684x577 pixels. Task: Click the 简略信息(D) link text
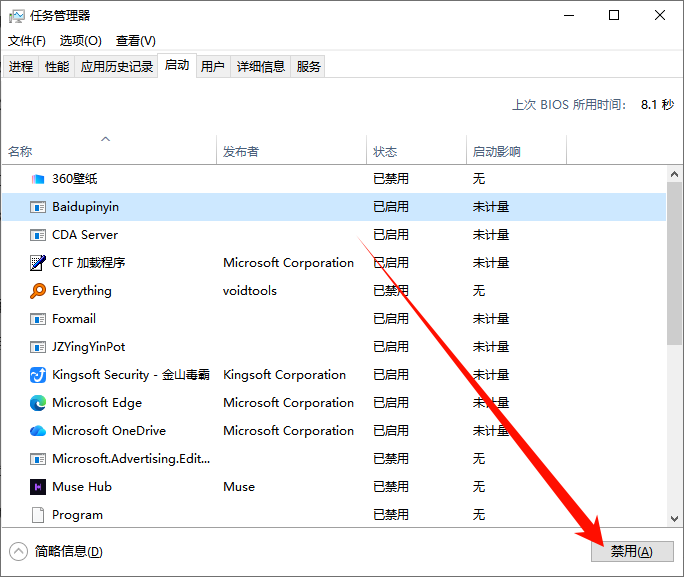(69, 552)
